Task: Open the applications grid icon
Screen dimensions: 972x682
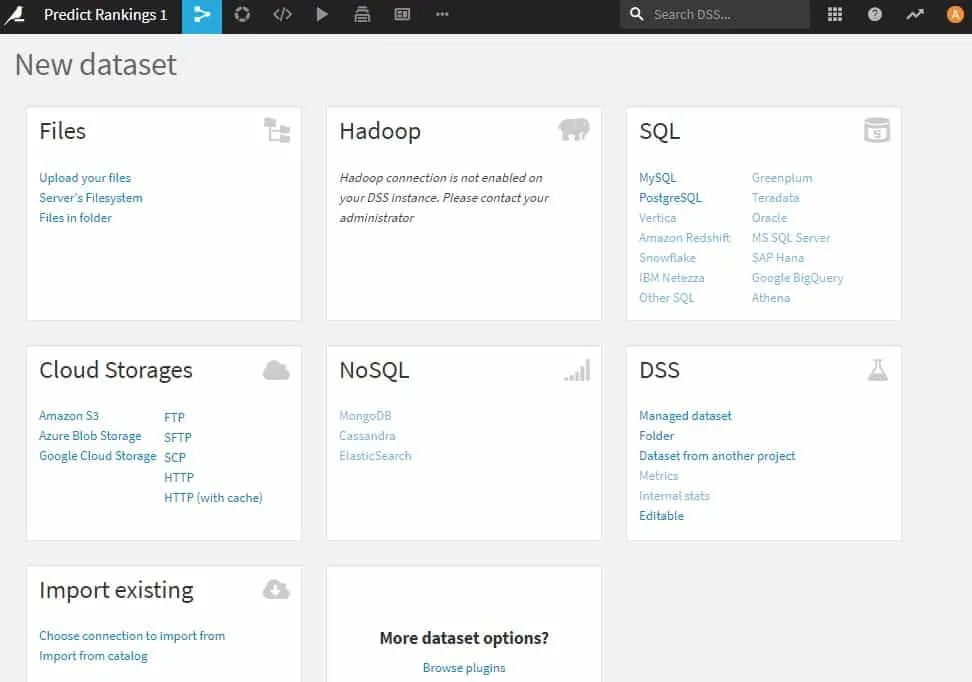Action: pyautogui.click(x=835, y=14)
